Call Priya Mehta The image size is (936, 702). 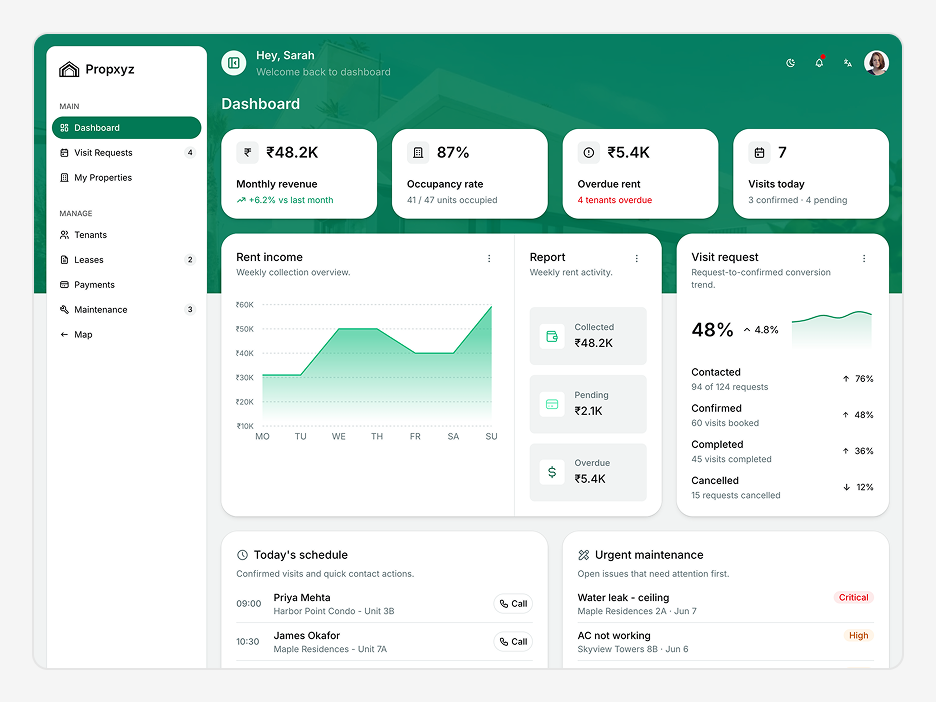[513, 604]
